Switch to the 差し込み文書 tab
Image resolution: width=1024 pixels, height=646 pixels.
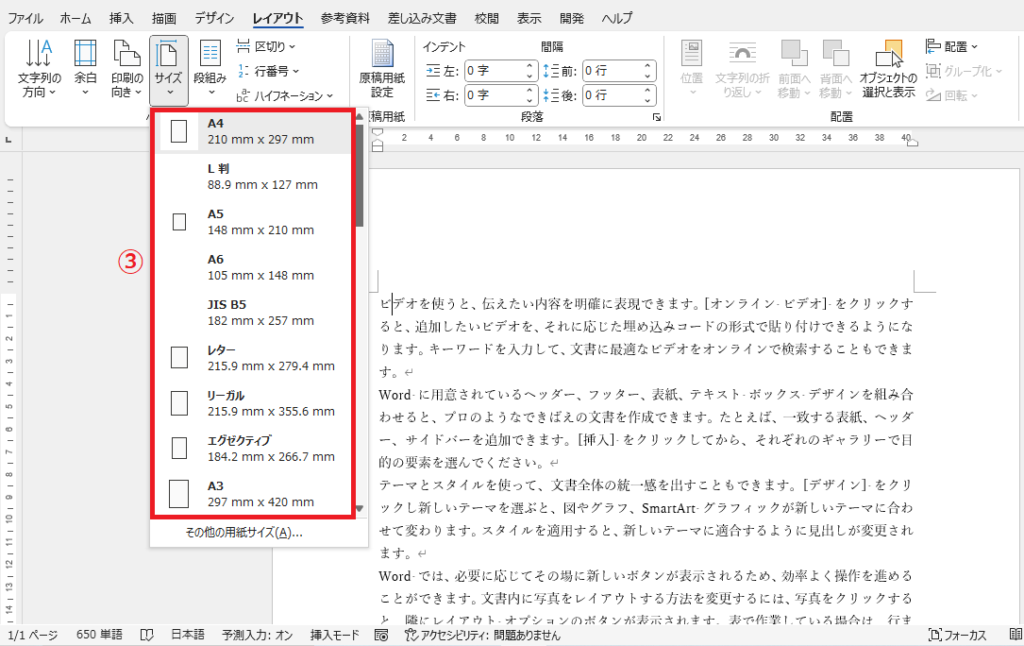point(422,18)
